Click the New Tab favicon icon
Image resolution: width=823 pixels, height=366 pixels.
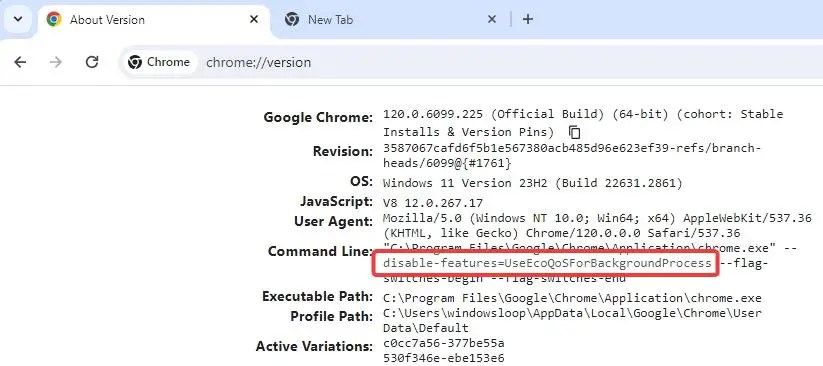[x=292, y=19]
